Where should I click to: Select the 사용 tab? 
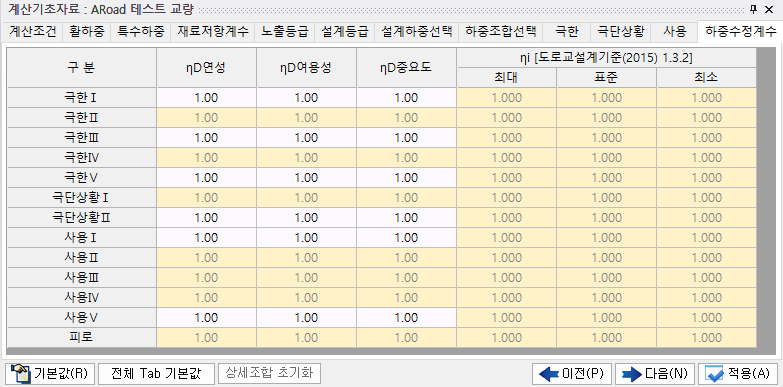(675, 32)
